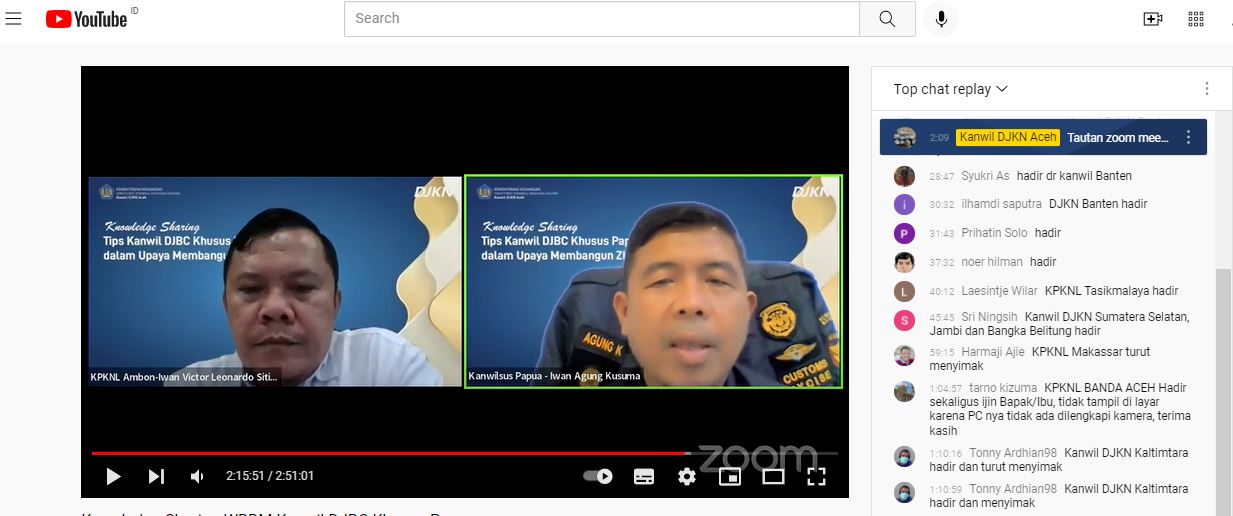Mute the video volume speaker icon
Screen dimensions: 1233x516
(x=198, y=477)
